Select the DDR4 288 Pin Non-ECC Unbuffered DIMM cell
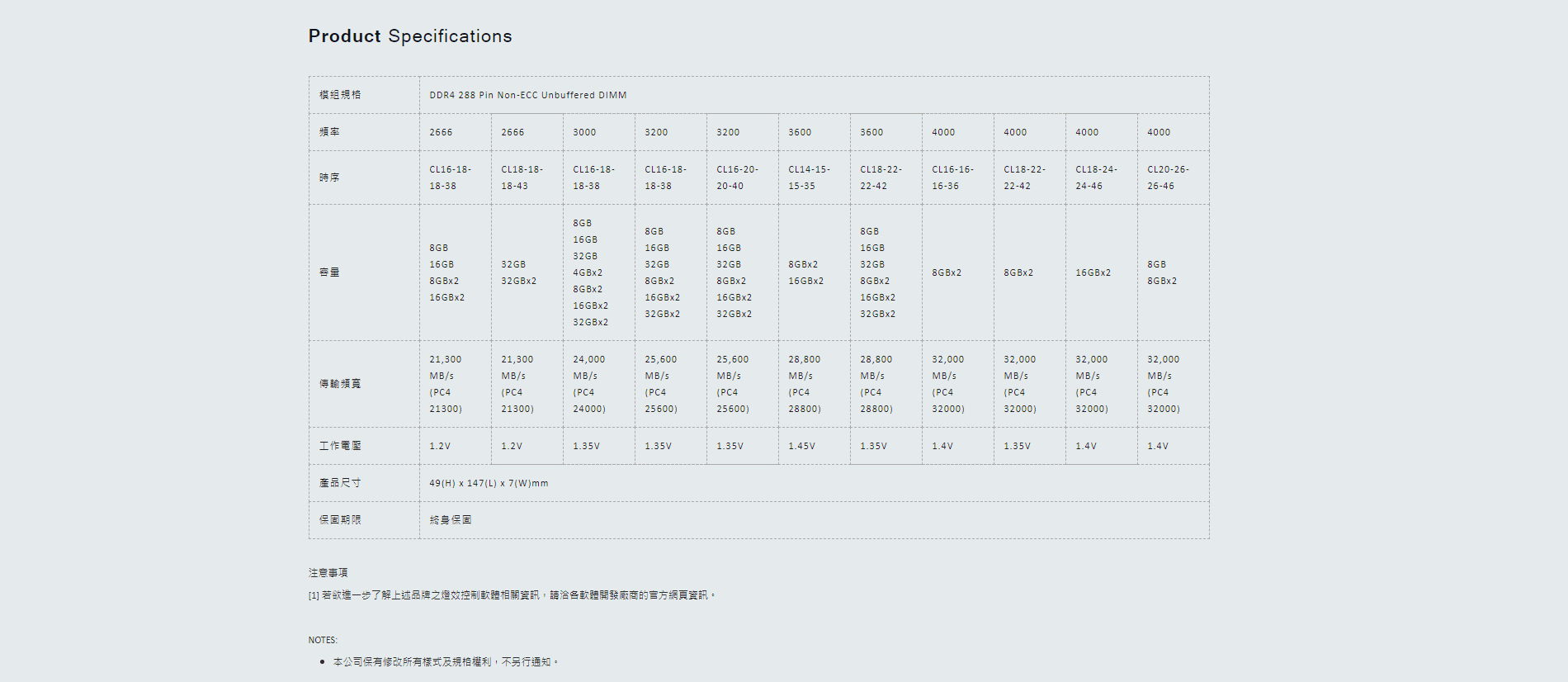1568x682 pixels. [x=528, y=95]
